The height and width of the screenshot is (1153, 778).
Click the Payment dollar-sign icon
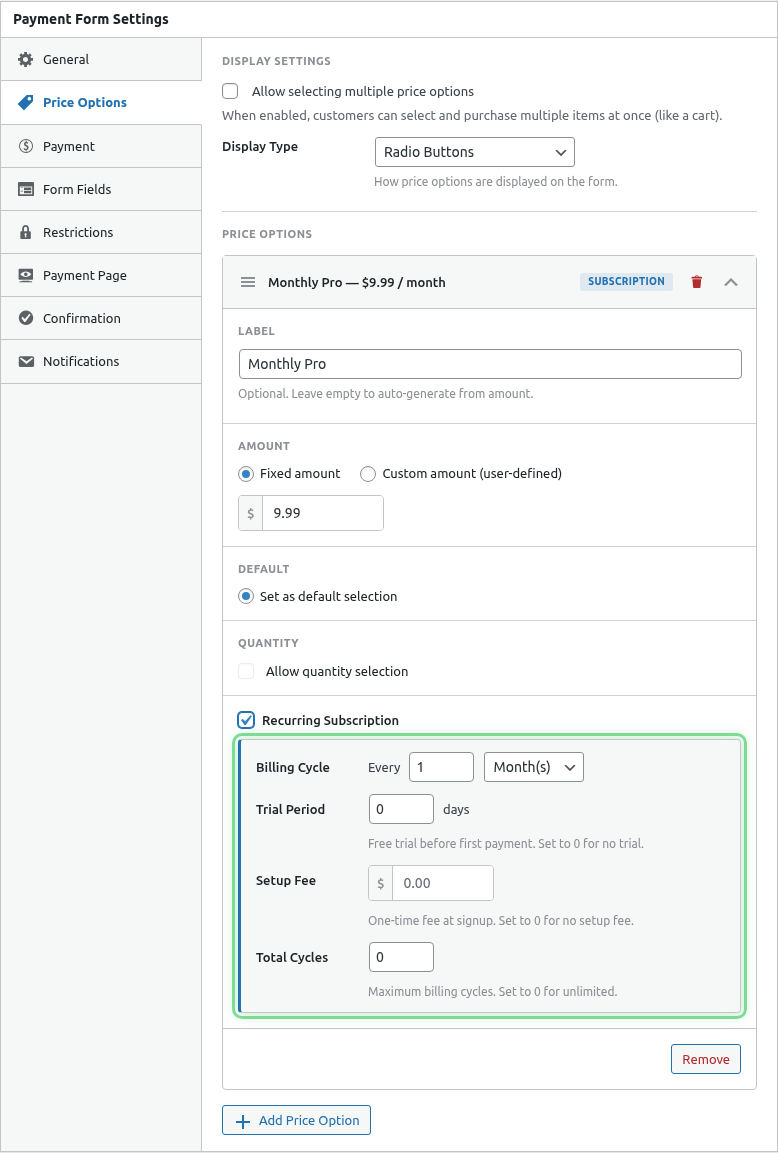coord(24,146)
